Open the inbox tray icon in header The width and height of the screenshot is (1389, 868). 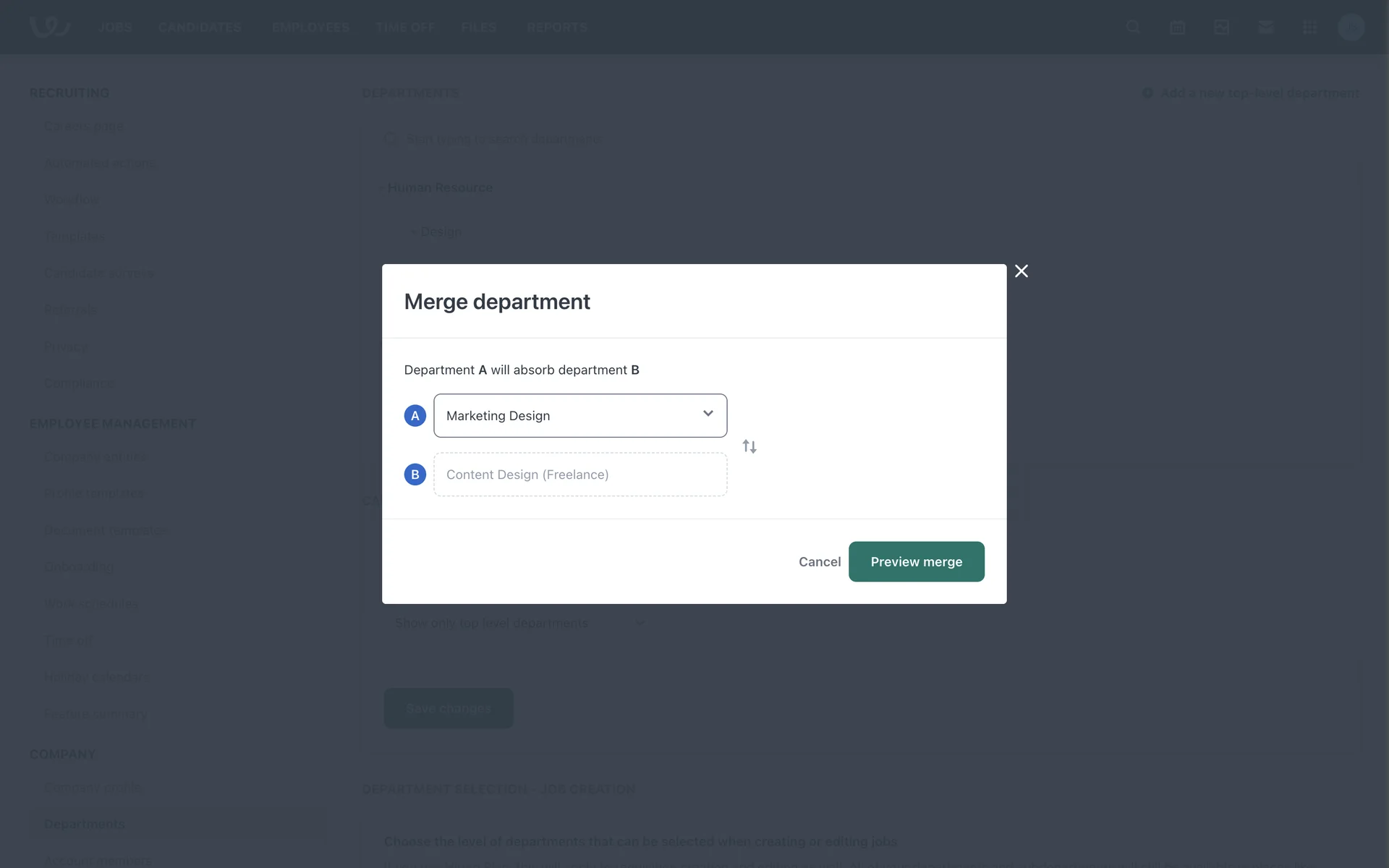(x=1221, y=27)
